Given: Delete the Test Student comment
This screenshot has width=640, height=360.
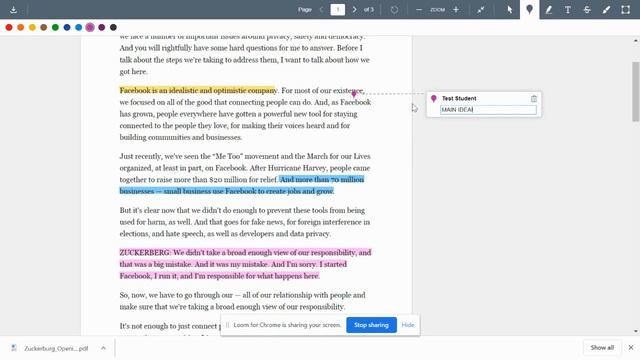Looking at the screenshot, I should pyautogui.click(x=534, y=98).
